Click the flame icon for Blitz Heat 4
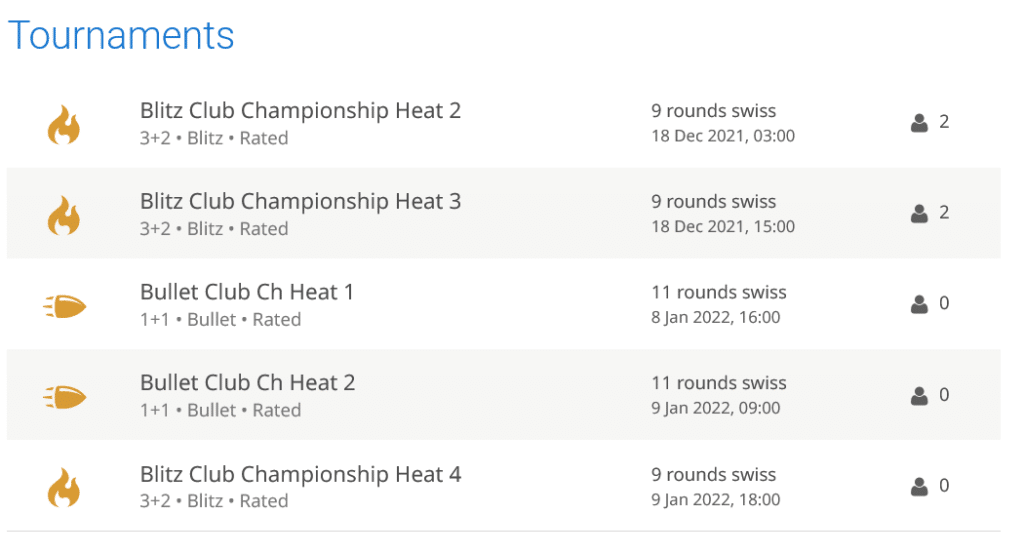The height and width of the screenshot is (554, 1024). click(64, 488)
